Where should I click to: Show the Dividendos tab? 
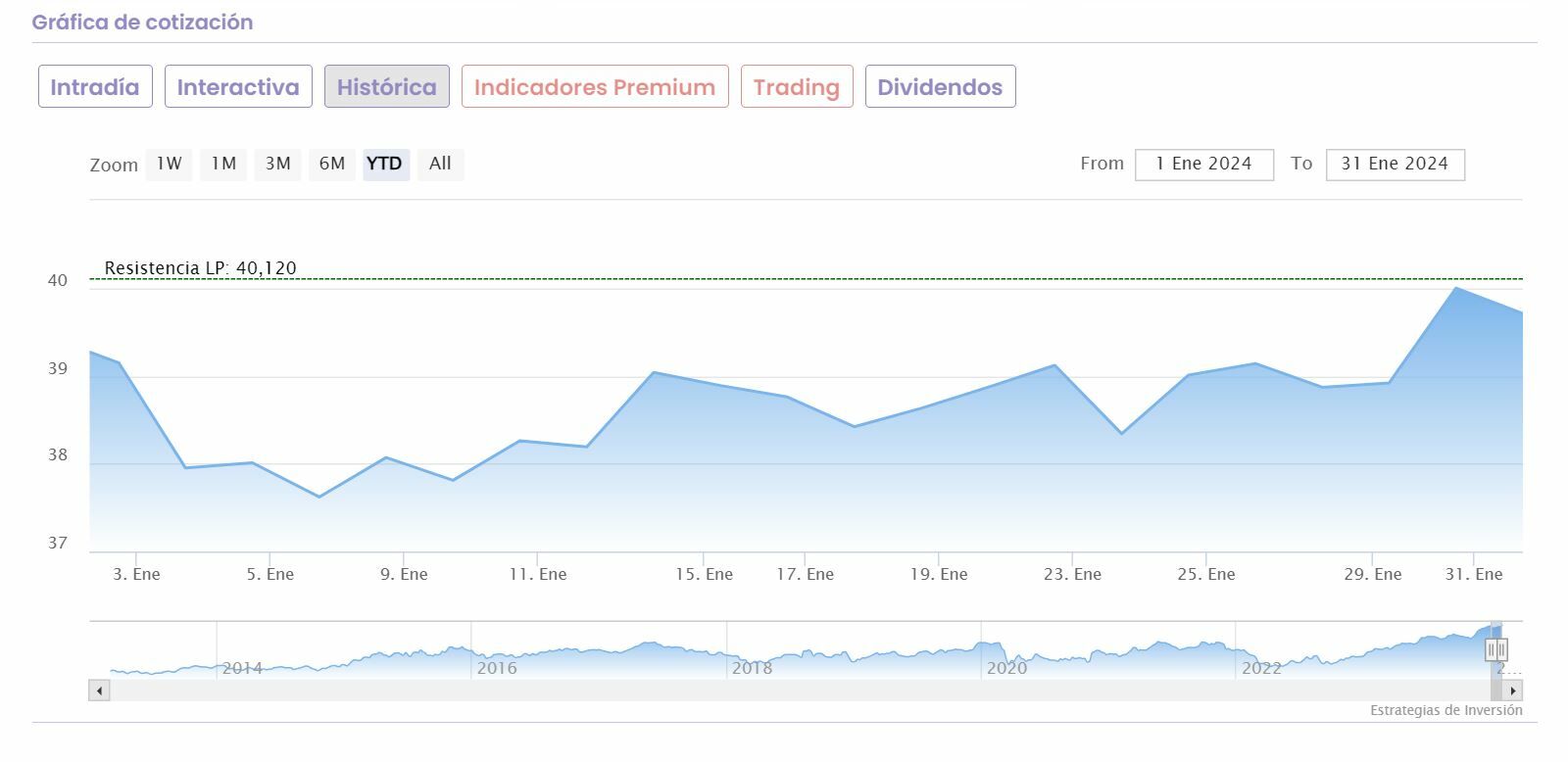click(x=940, y=86)
